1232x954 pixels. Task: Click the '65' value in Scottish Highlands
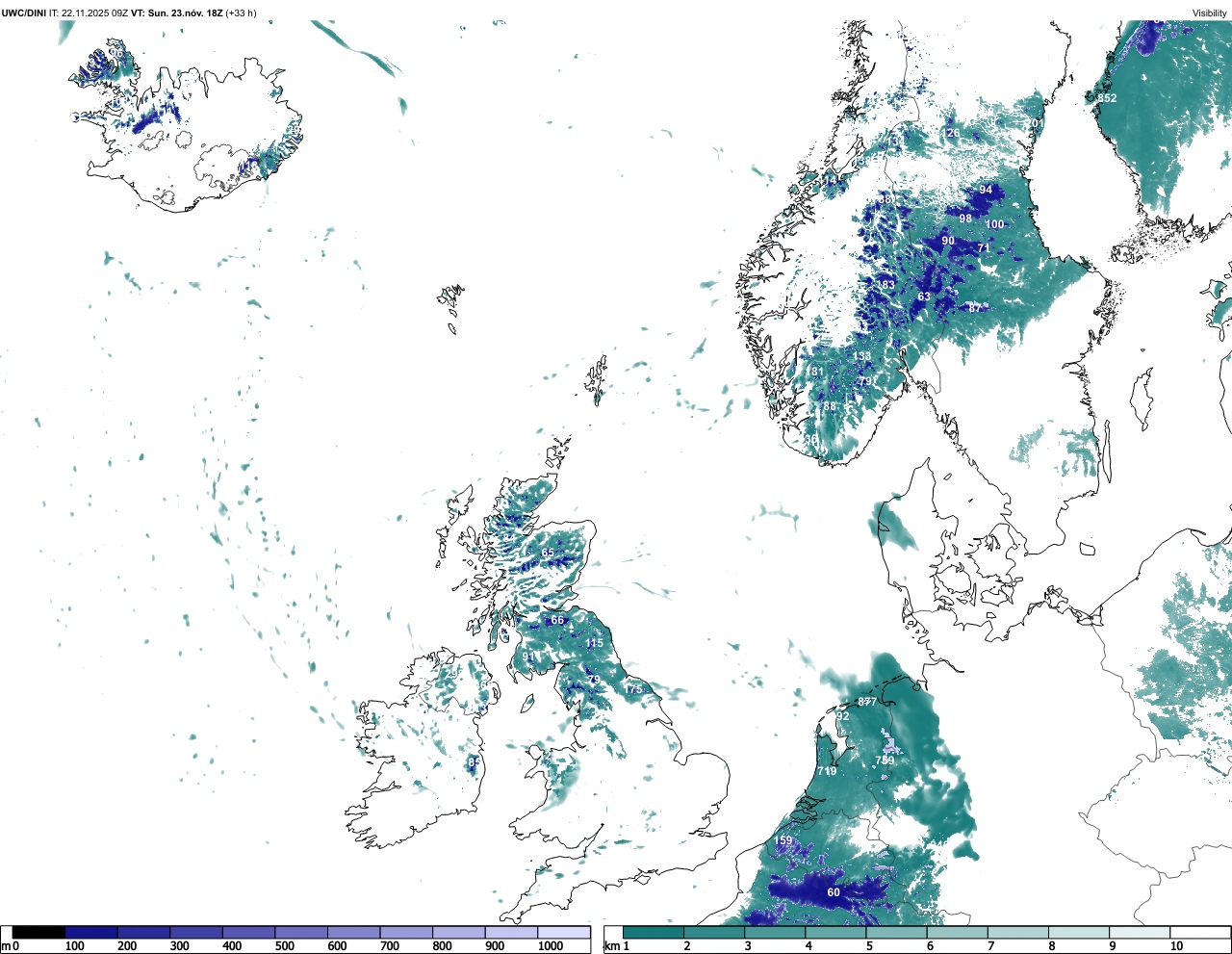[548, 553]
